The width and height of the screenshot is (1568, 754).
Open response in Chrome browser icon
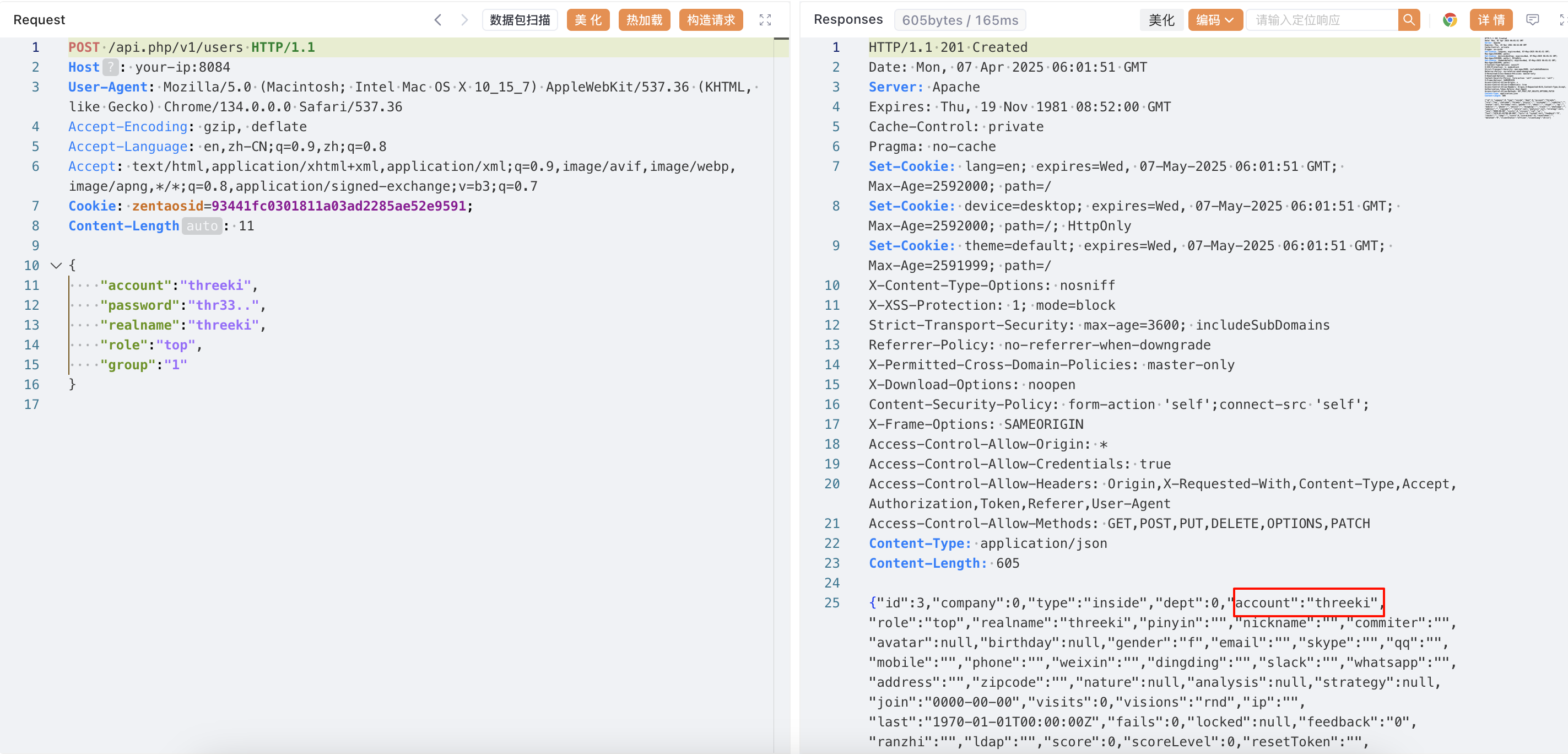pyautogui.click(x=1450, y=20)
